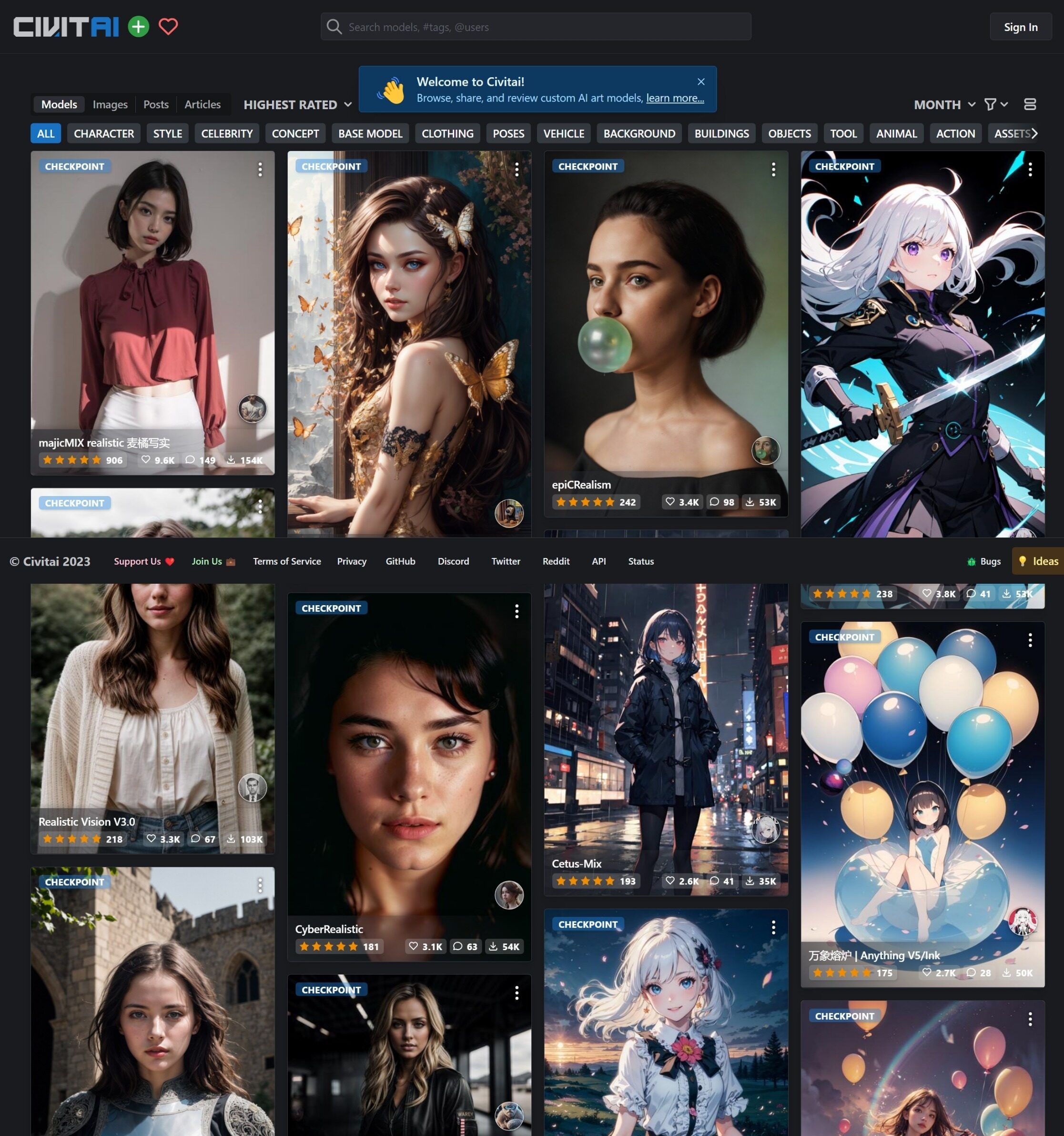Dismiss the Welcome to Civitai banner
The width and height of the screenshot is (1064, 1136).
[x=701, y=81]
